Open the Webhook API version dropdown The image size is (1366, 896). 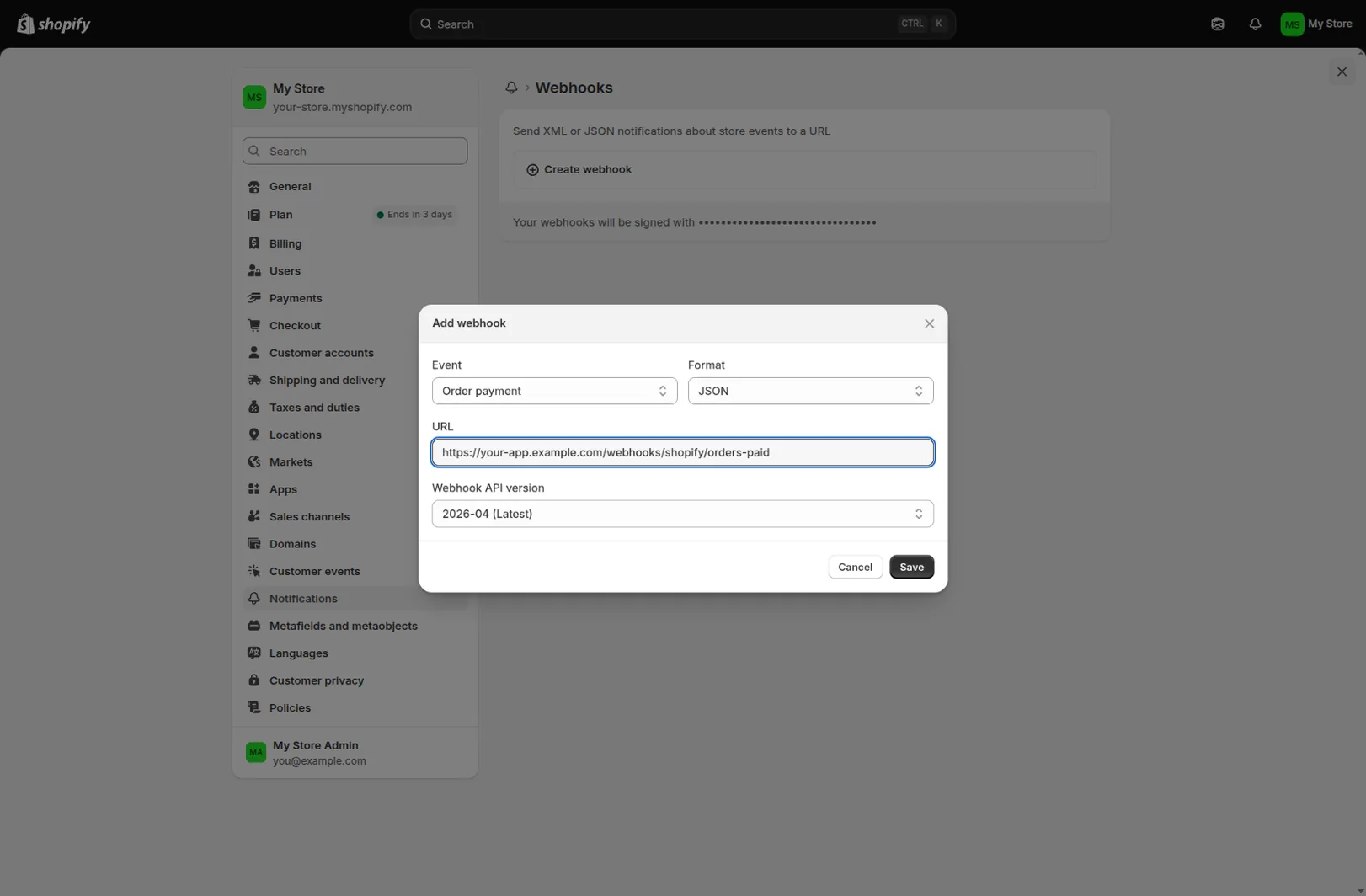click(x=682, y=514)
